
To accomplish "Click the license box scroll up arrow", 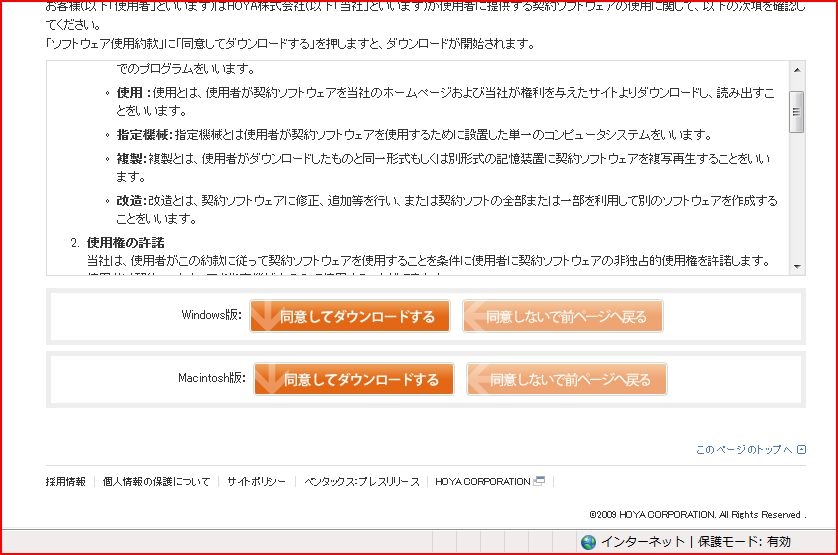I will click(797, 70).
